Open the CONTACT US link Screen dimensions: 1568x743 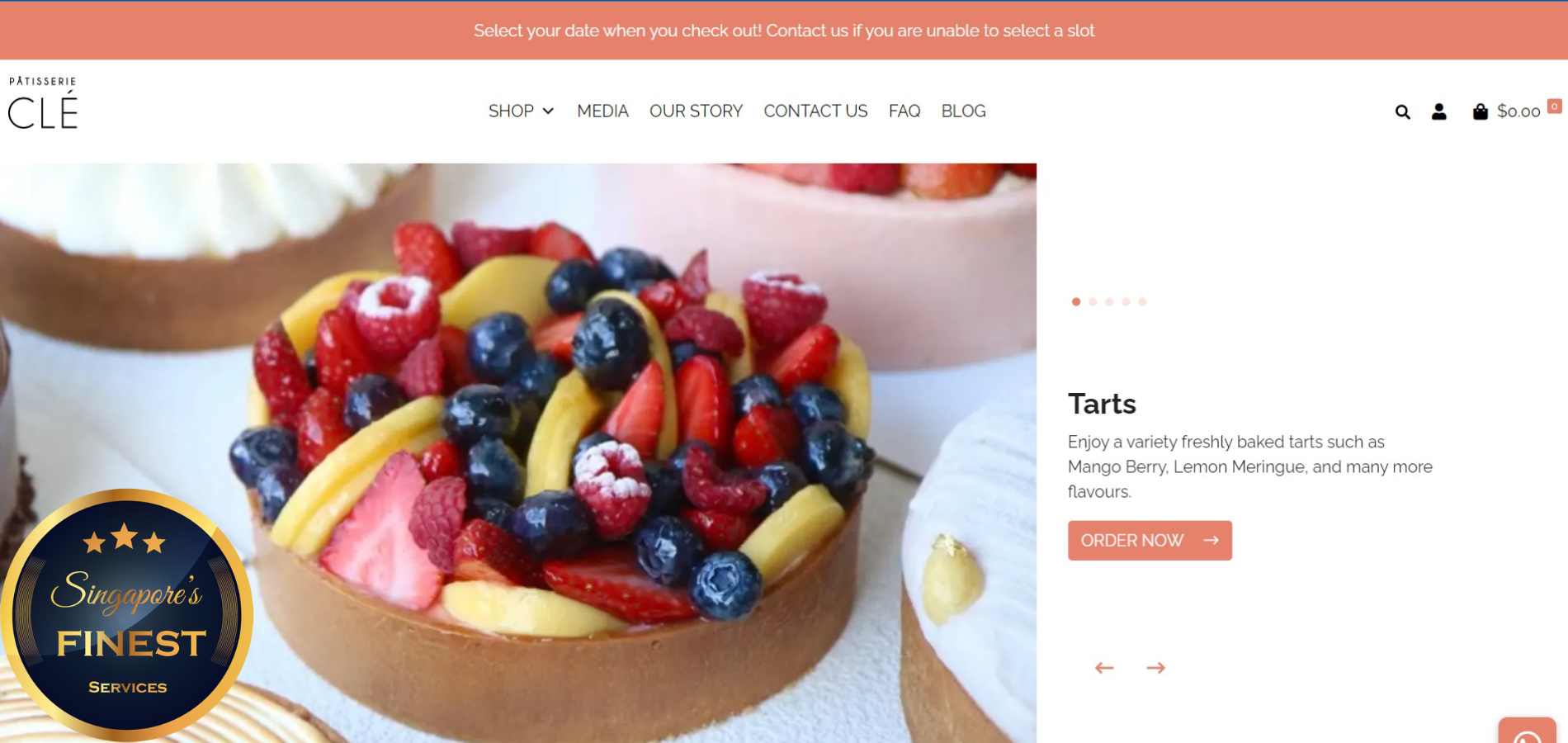pyautogui.click(x=815, y=111)
